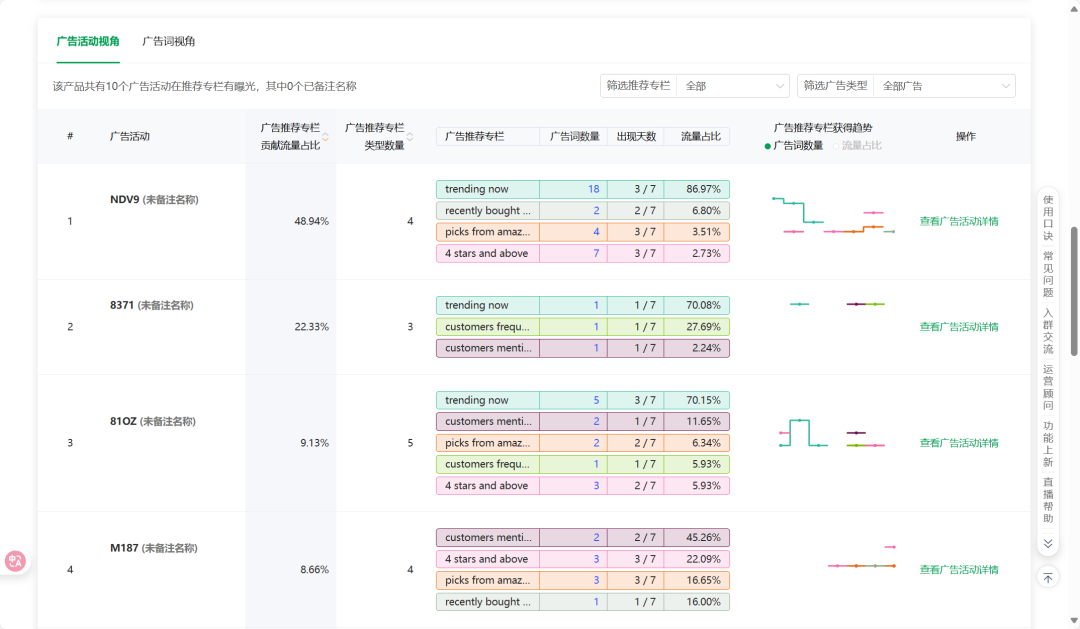The image size is (1080, 629).
Task: Sort by 广告推荐专栏类型数量 column arrows
Action: pyautogui.click(x=410, y=136)
